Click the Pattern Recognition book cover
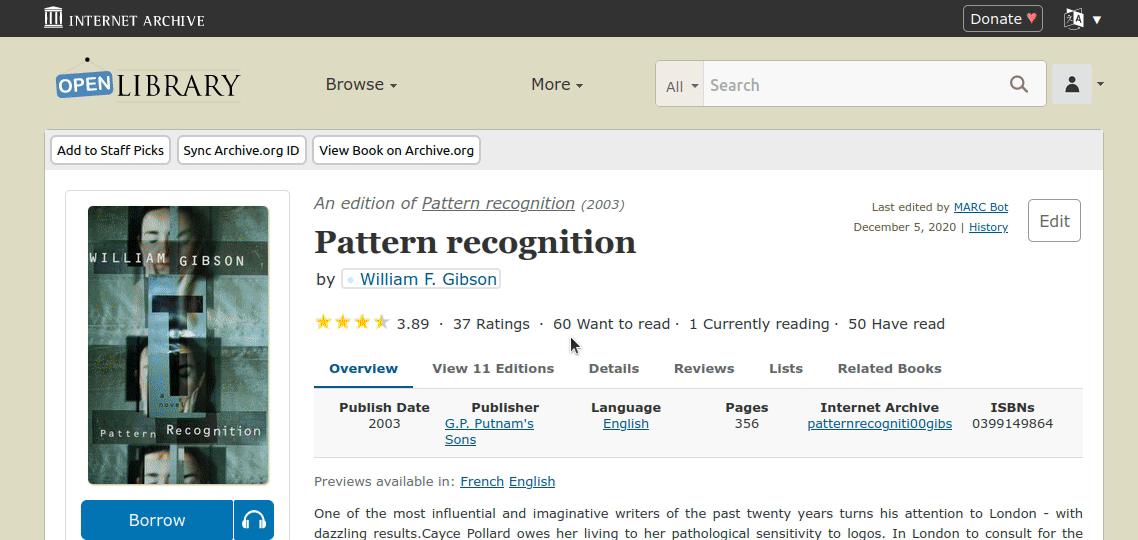The width and height of the screenshot is (1138, 540). click(x=179, y=345)
